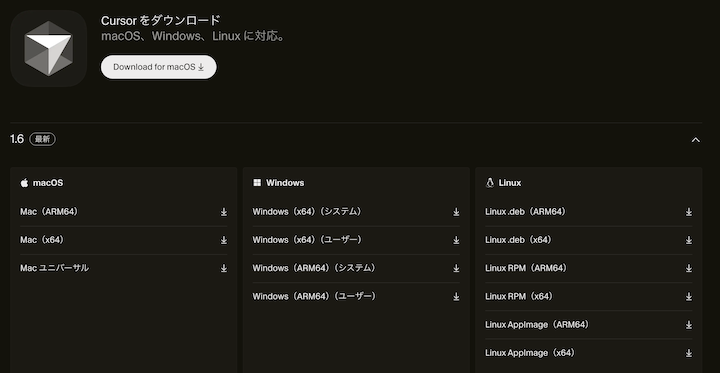Click the Download for macOS button
Viewport: 720px width, 373px height.
tap(158, 67)
